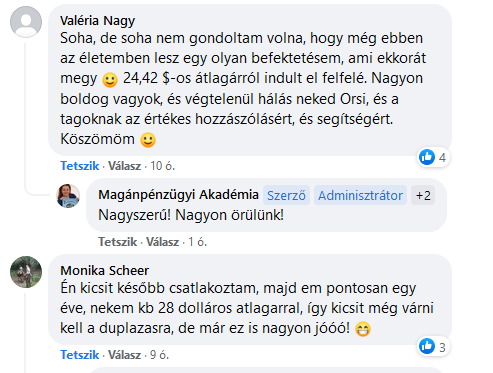493x373 pixels.
Task: Reply to Monika Scheer's comment with Válasz
Action: pos(125,355)
